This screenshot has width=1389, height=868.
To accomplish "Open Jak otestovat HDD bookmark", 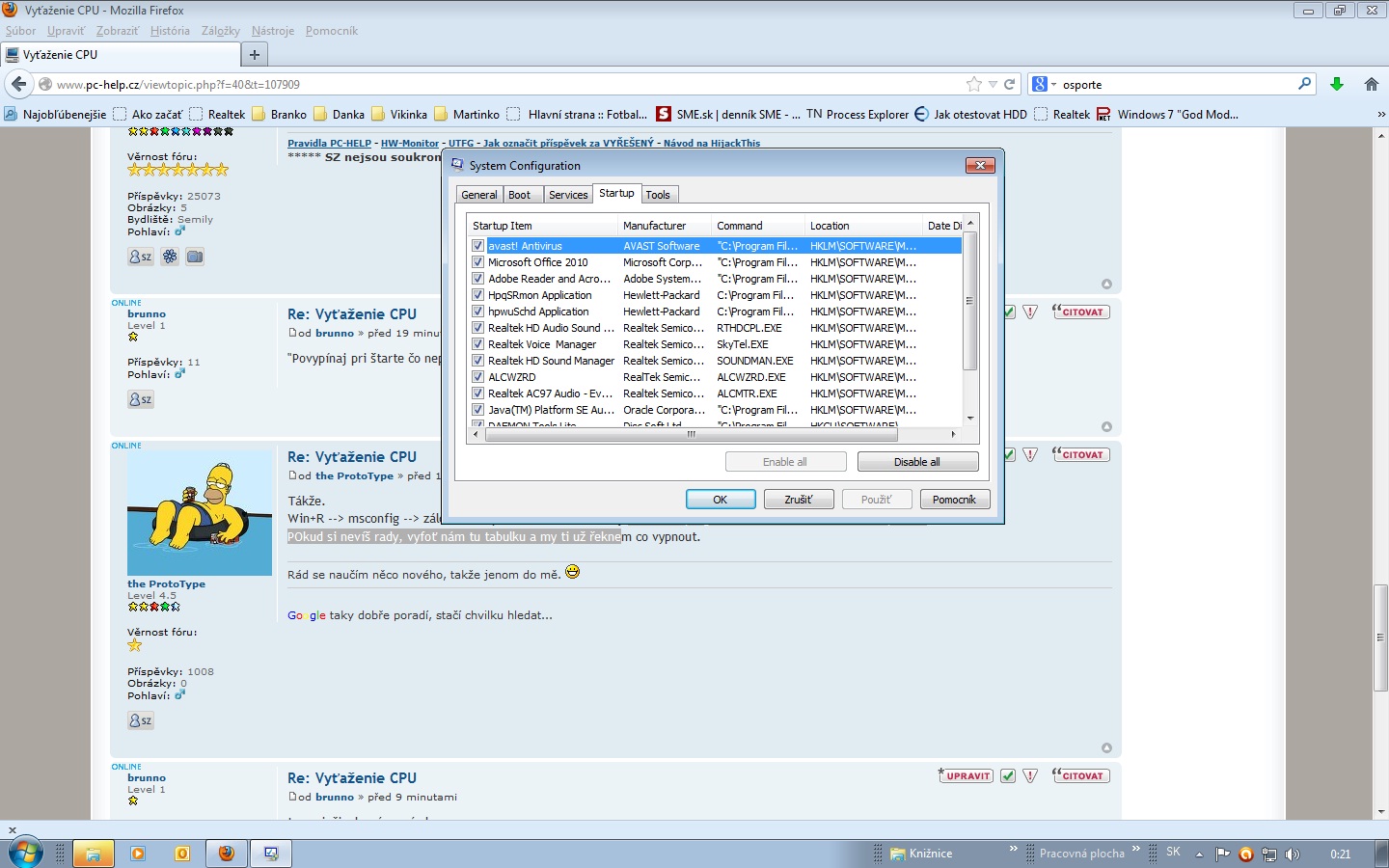I will click(x=970, y=114).
